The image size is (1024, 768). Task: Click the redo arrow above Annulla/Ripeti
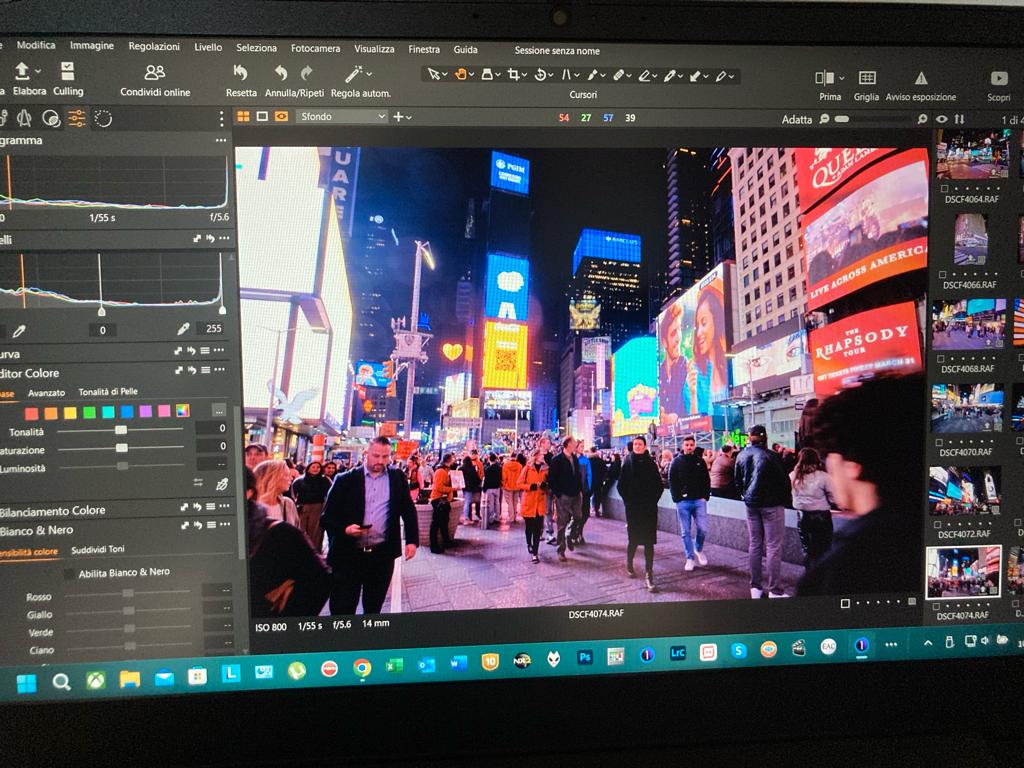pyautogui.click(x=307, y=73)
